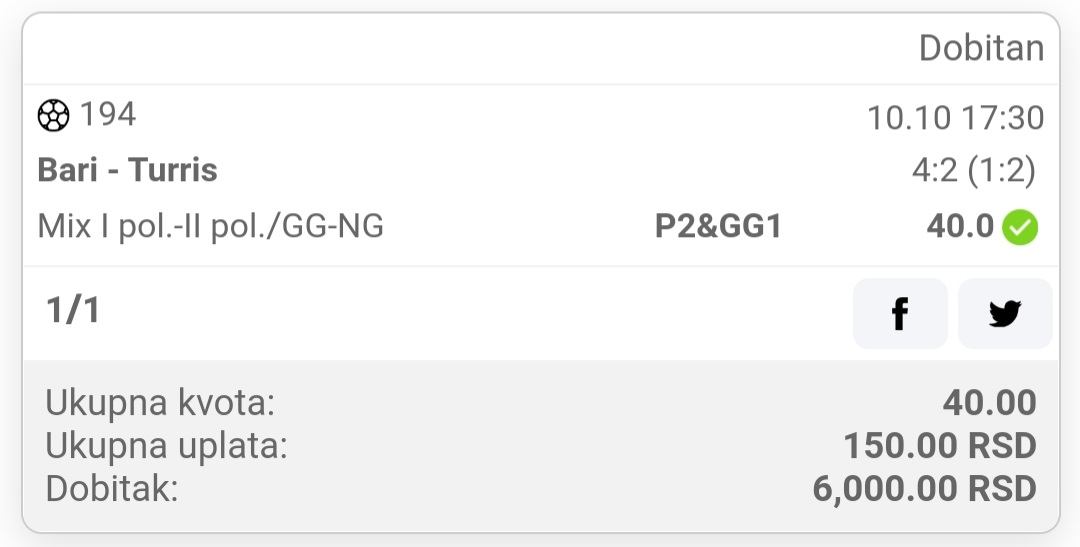The width and height of the screenshot is (1080, 547).
Task: Click the 10.10 17:30 match date
Action: click(x=955, y=118)
